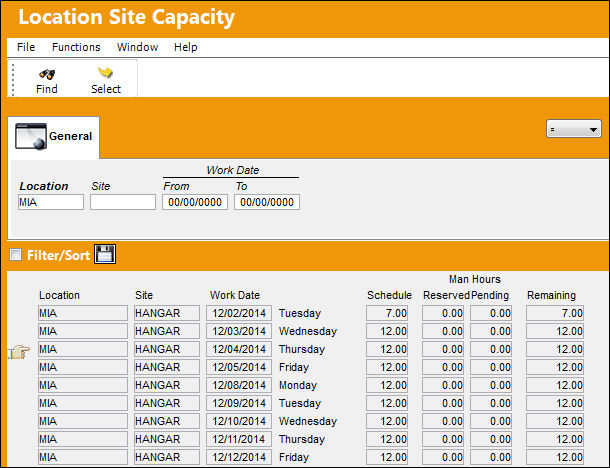Click the empty Site input field
610x468 pixels.
click(x=123, y=202)
